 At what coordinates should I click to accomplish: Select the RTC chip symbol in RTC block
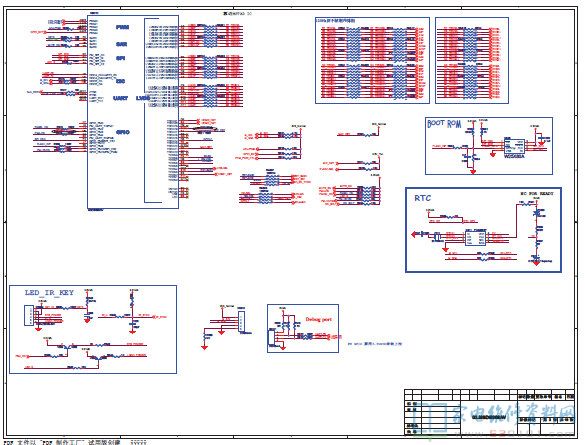(x=475, y=238)
